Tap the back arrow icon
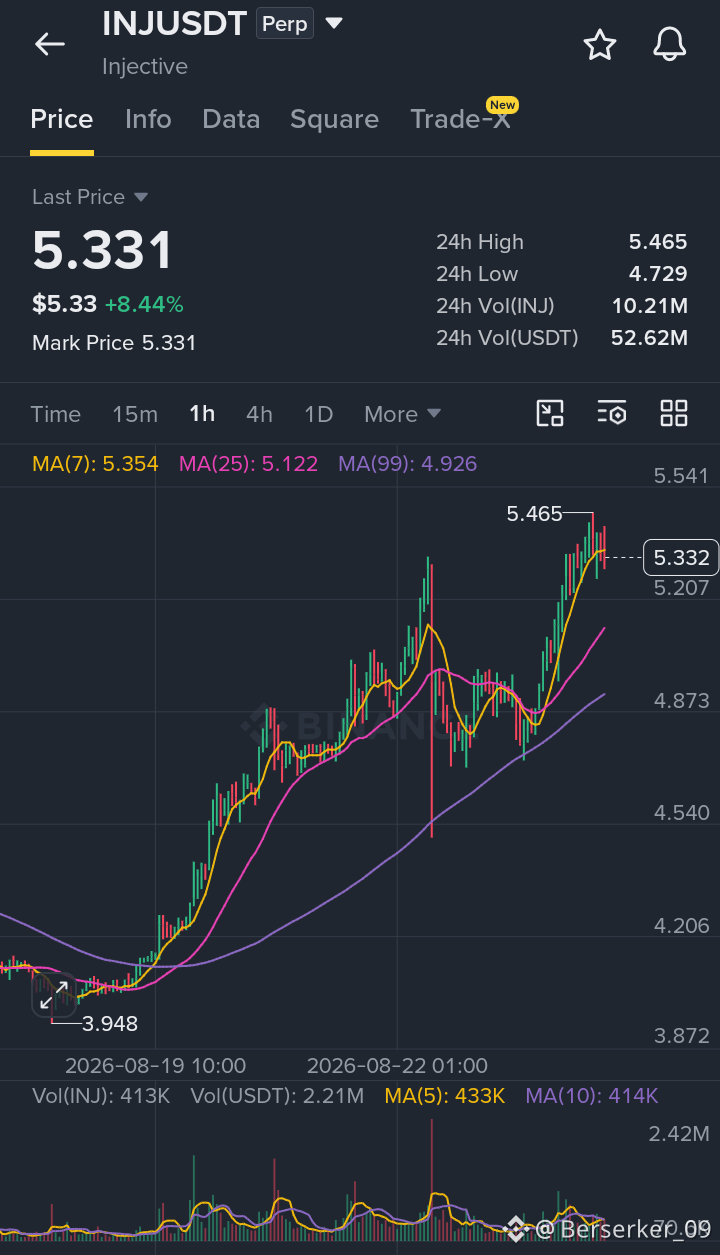 49,44
